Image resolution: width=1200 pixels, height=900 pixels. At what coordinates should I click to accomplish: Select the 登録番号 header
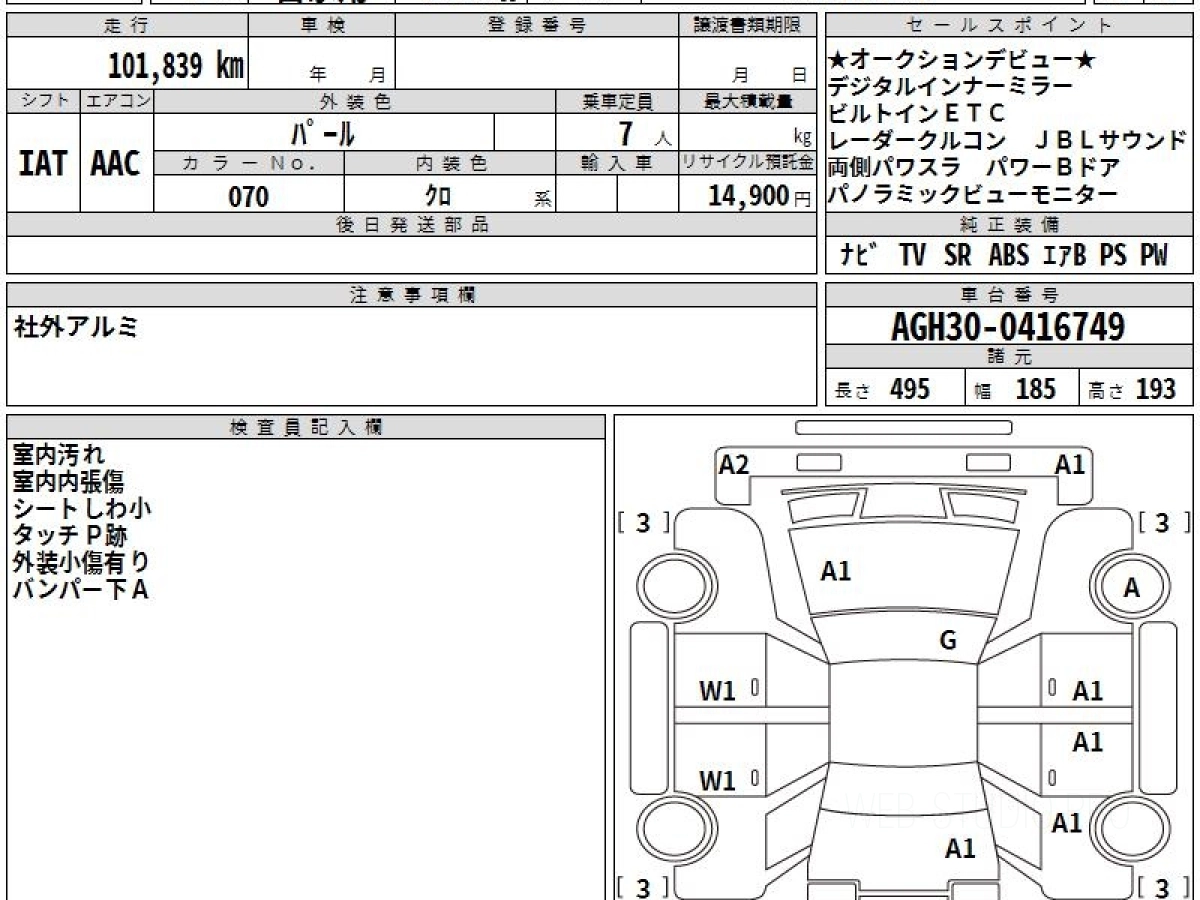[x=537, y=26]
